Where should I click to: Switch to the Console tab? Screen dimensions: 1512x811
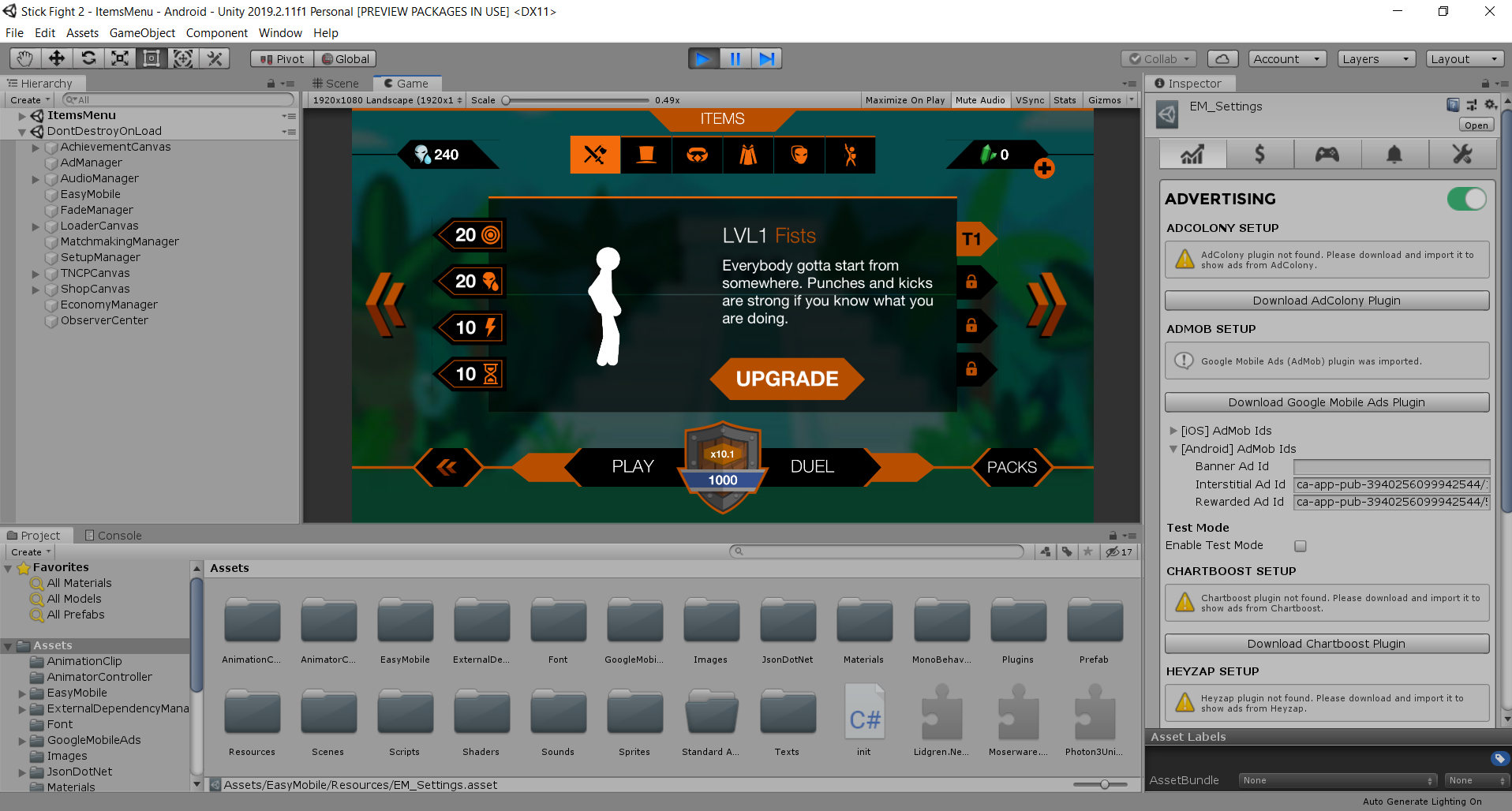coord(113,536)
